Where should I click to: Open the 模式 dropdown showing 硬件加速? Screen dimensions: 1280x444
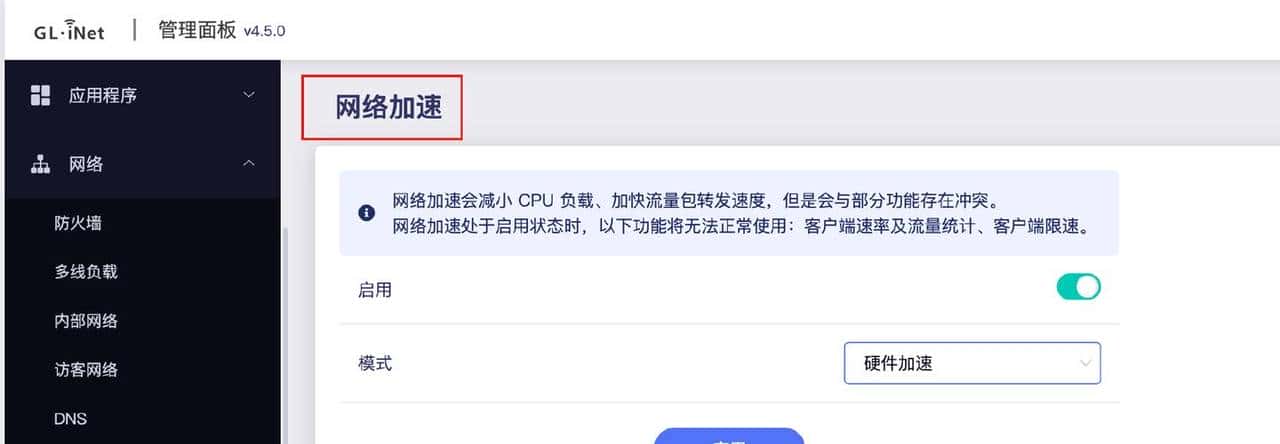pyautogui.click(x=972, y=363)
